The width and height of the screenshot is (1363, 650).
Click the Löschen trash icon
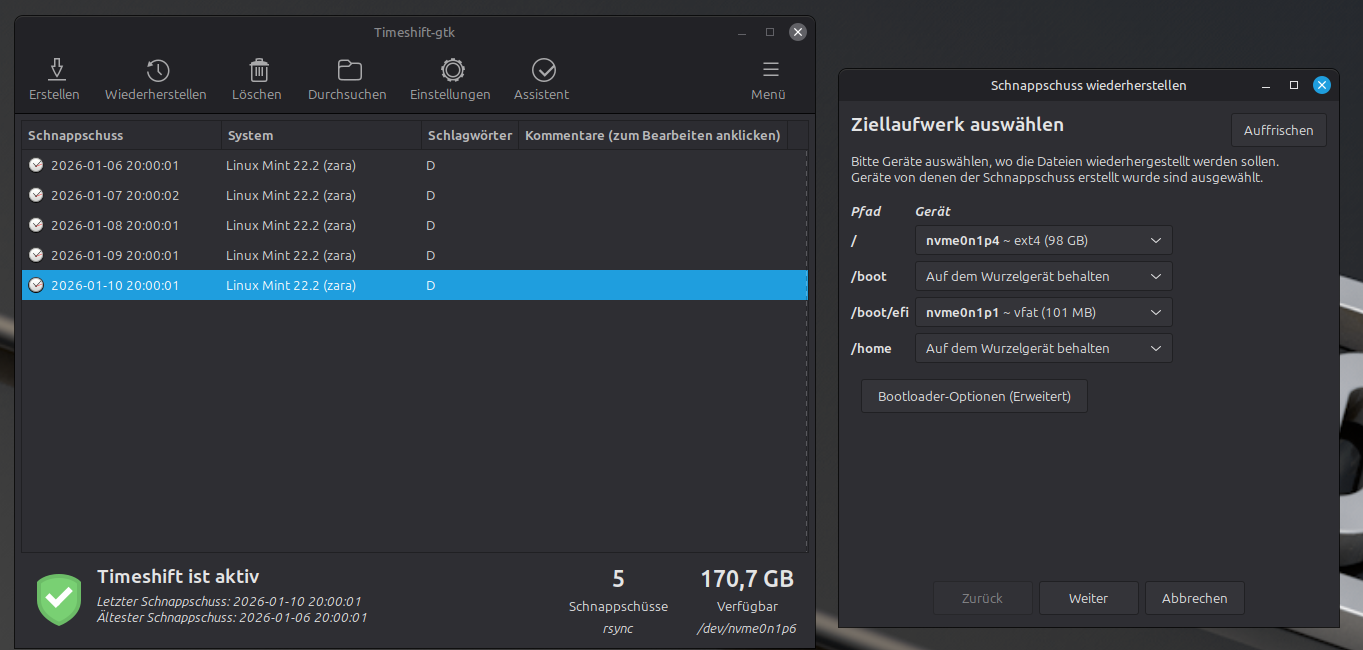258,70
